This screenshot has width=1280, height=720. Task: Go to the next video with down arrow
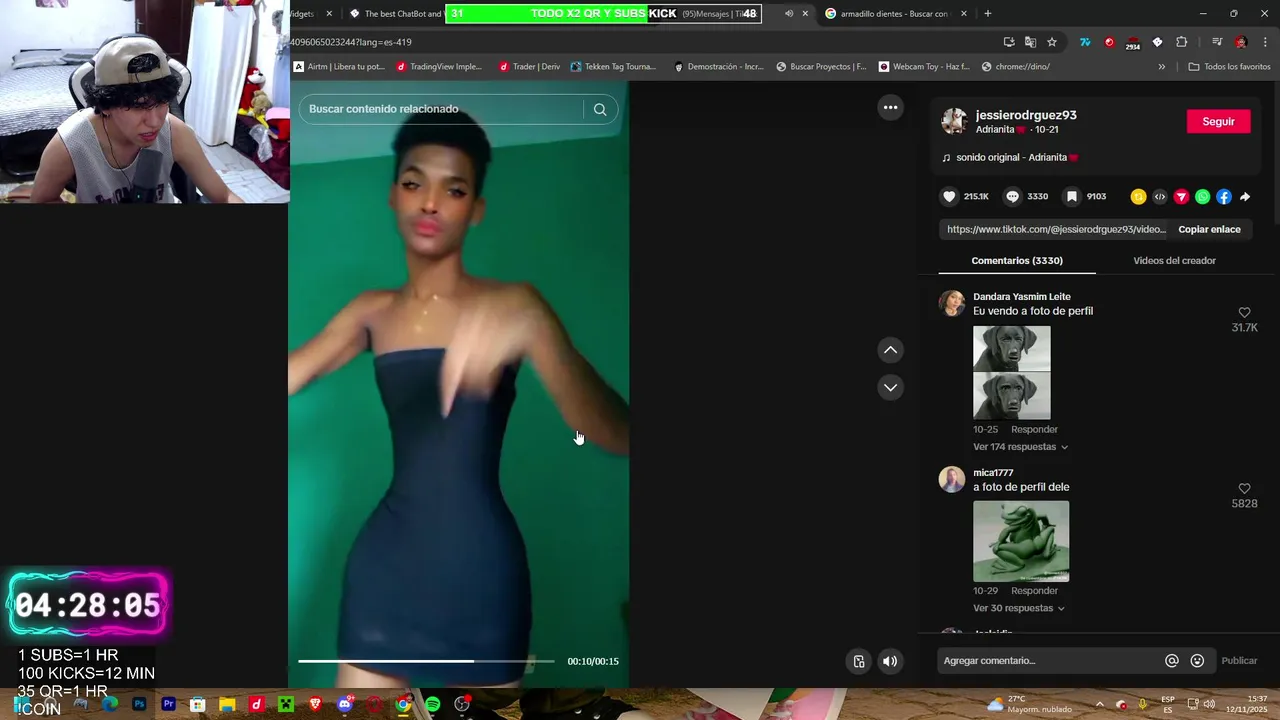coord(890,387)
